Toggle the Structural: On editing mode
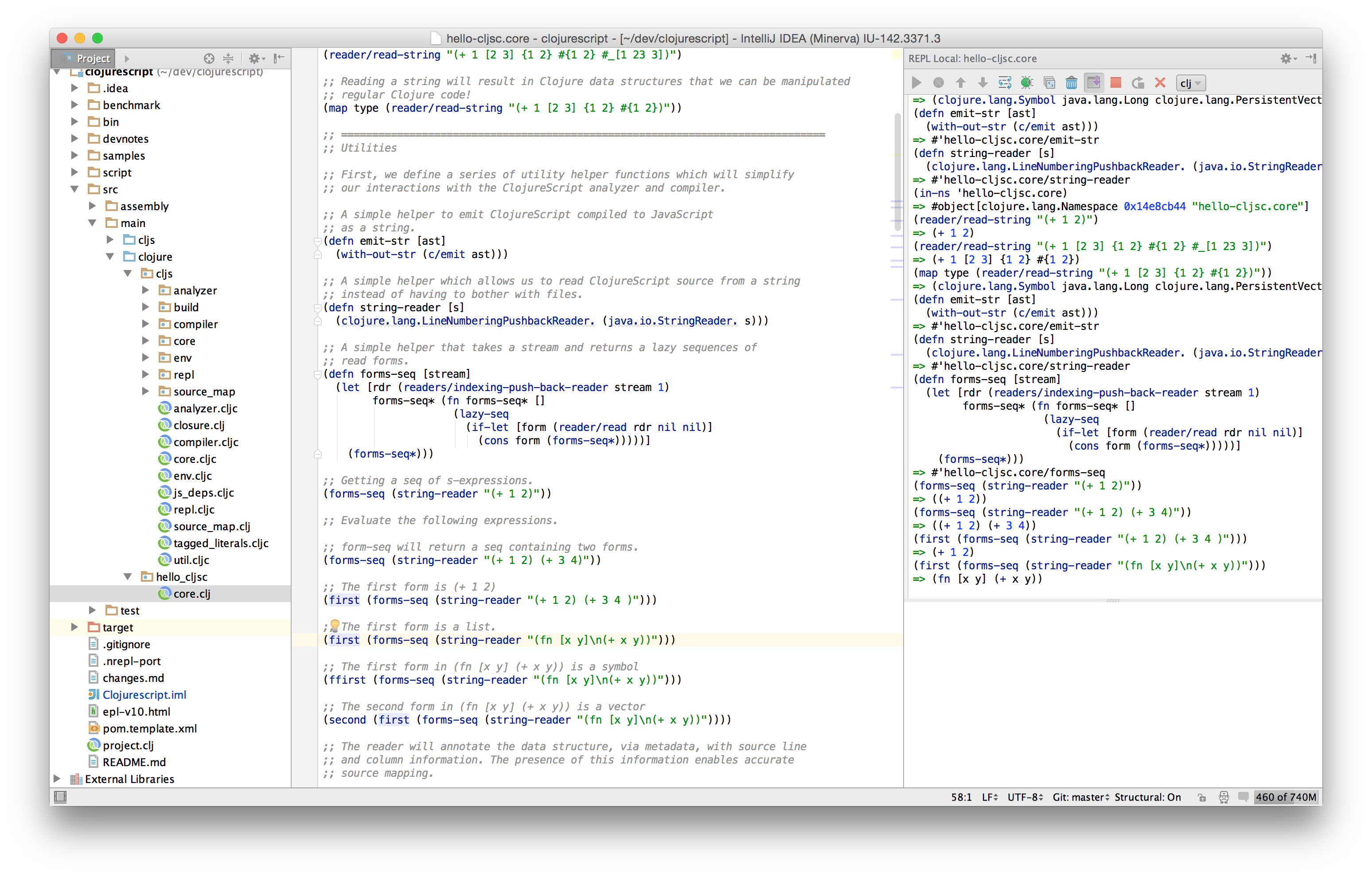This screenshot has width=1372, height=877. (1147, 797)
